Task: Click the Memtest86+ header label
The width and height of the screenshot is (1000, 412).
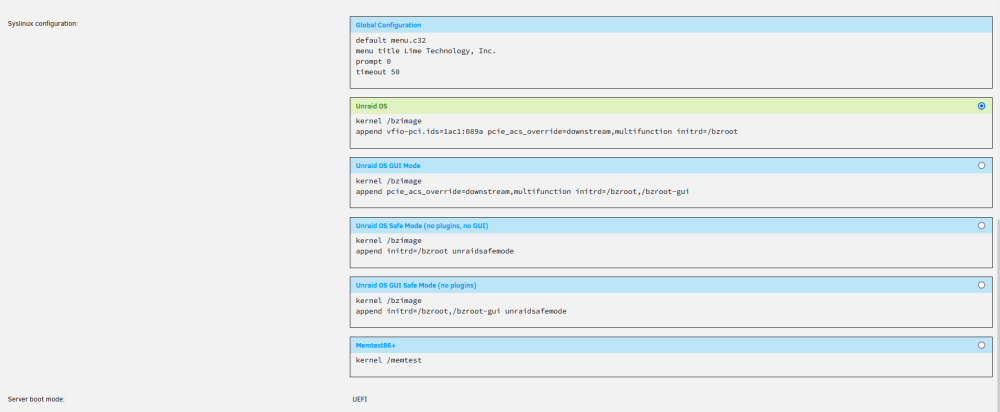Action: tap(376, 345)
